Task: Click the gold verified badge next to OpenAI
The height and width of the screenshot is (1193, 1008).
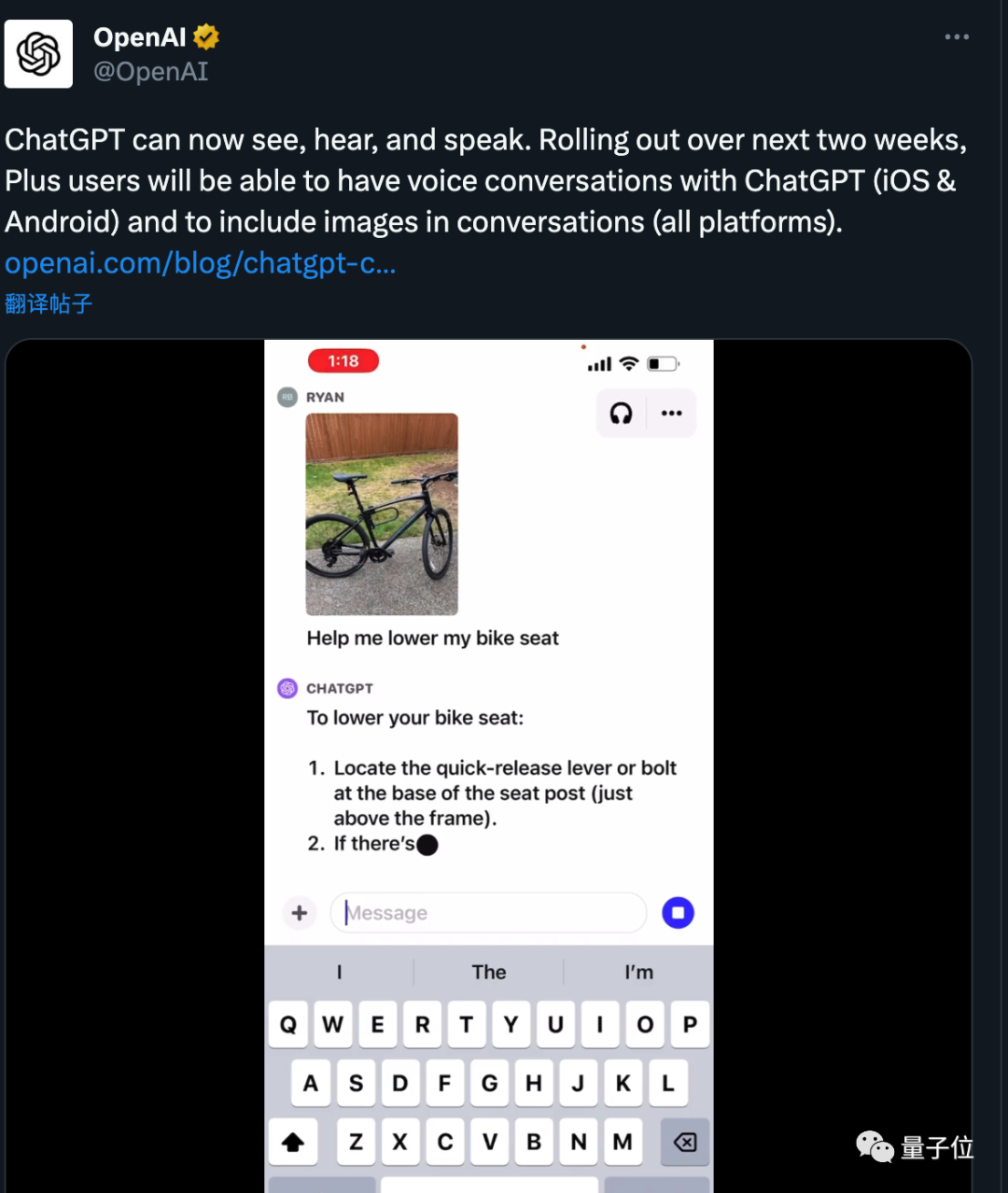Action: tap(204, 36)
